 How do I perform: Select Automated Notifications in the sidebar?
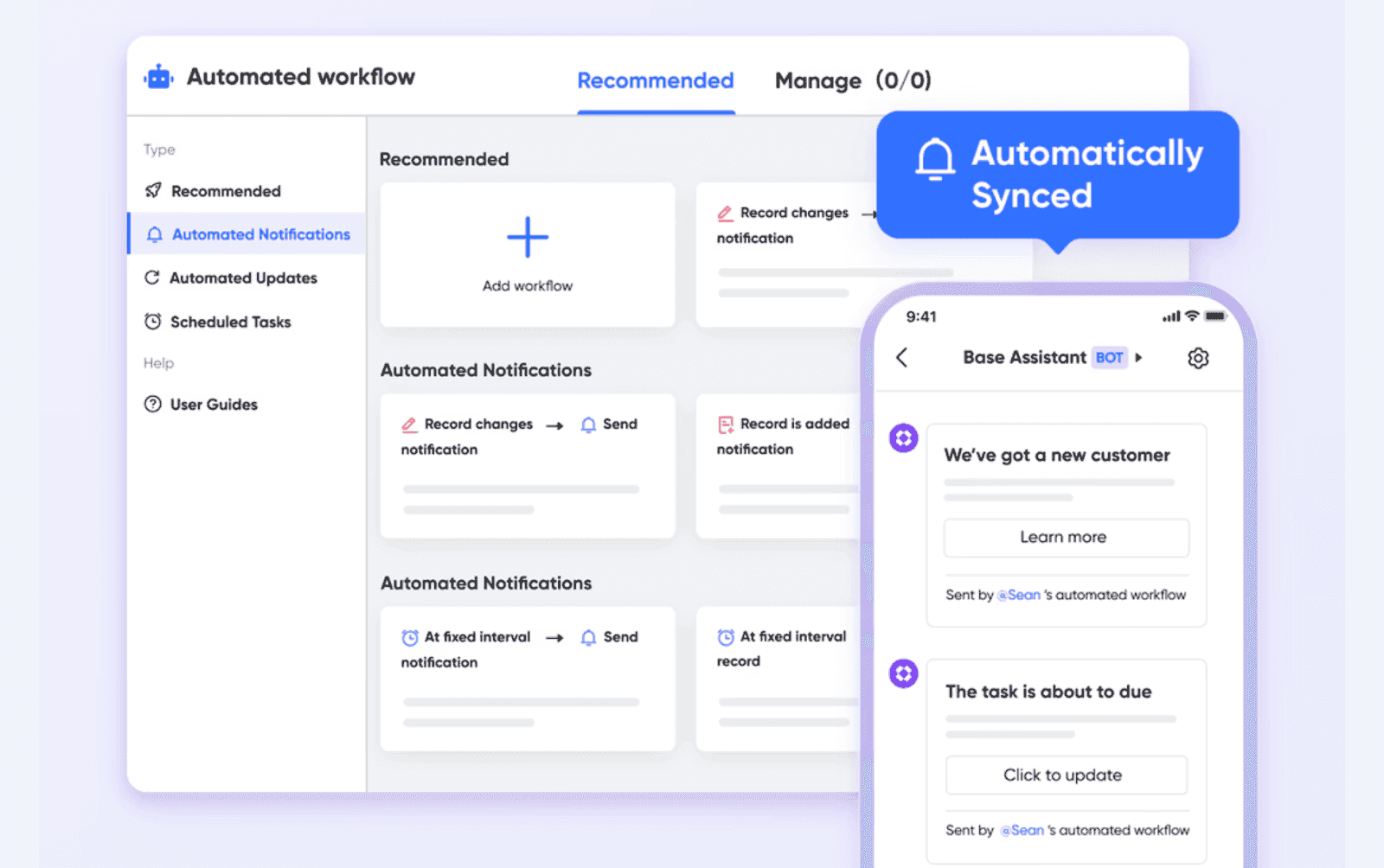click(x=259, y=233)
